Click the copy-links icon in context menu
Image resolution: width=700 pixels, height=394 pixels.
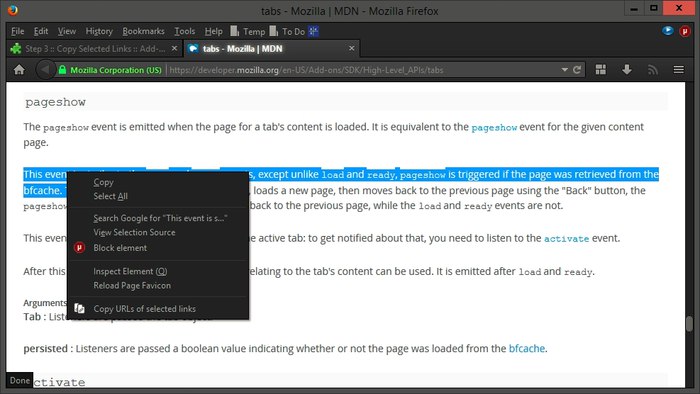[79, 308]
